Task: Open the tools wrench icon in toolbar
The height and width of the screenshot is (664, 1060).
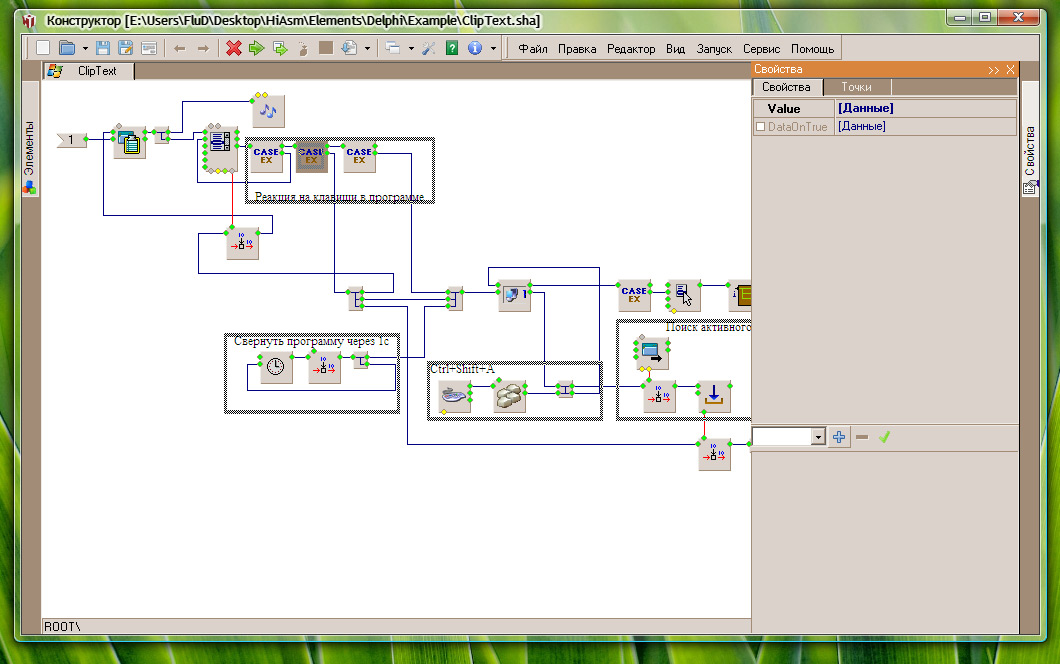Action: (429, 48)
